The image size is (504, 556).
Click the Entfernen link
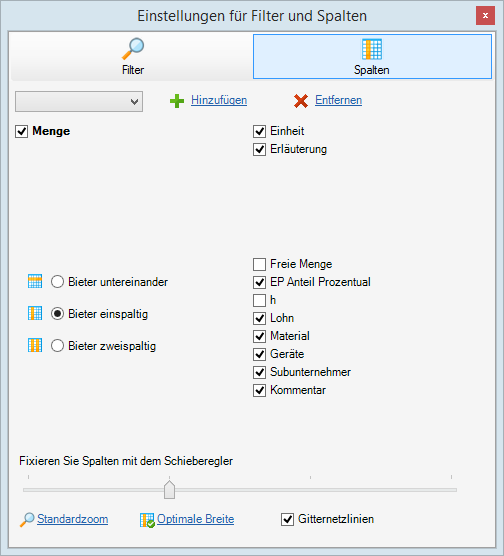[338, 100]
